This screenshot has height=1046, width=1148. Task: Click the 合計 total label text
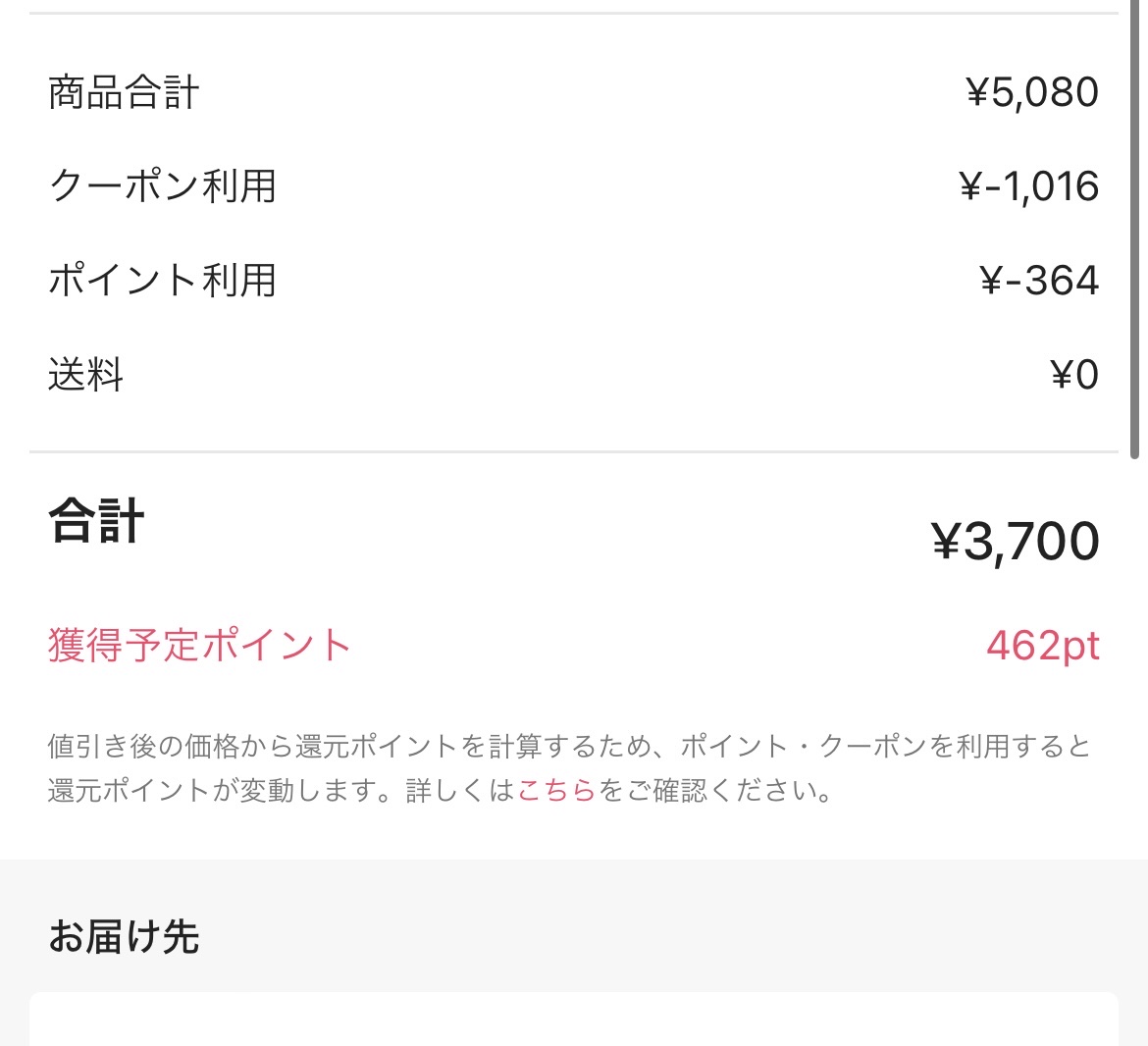tap(95, 522)
